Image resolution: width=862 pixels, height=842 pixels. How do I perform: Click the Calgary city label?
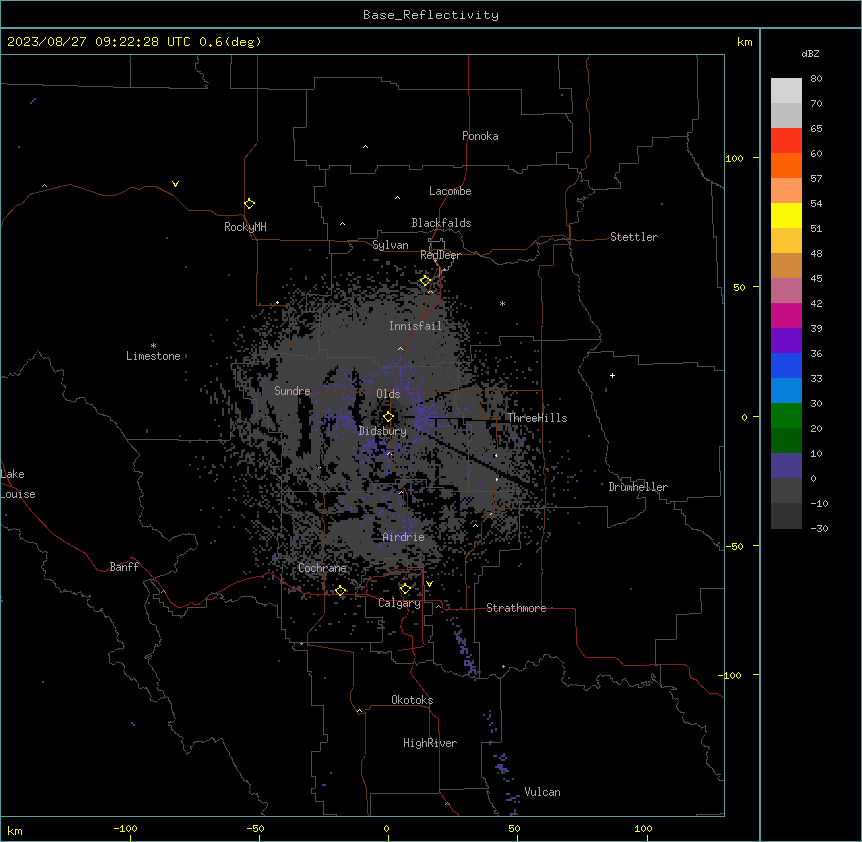[x=400, y=603]
